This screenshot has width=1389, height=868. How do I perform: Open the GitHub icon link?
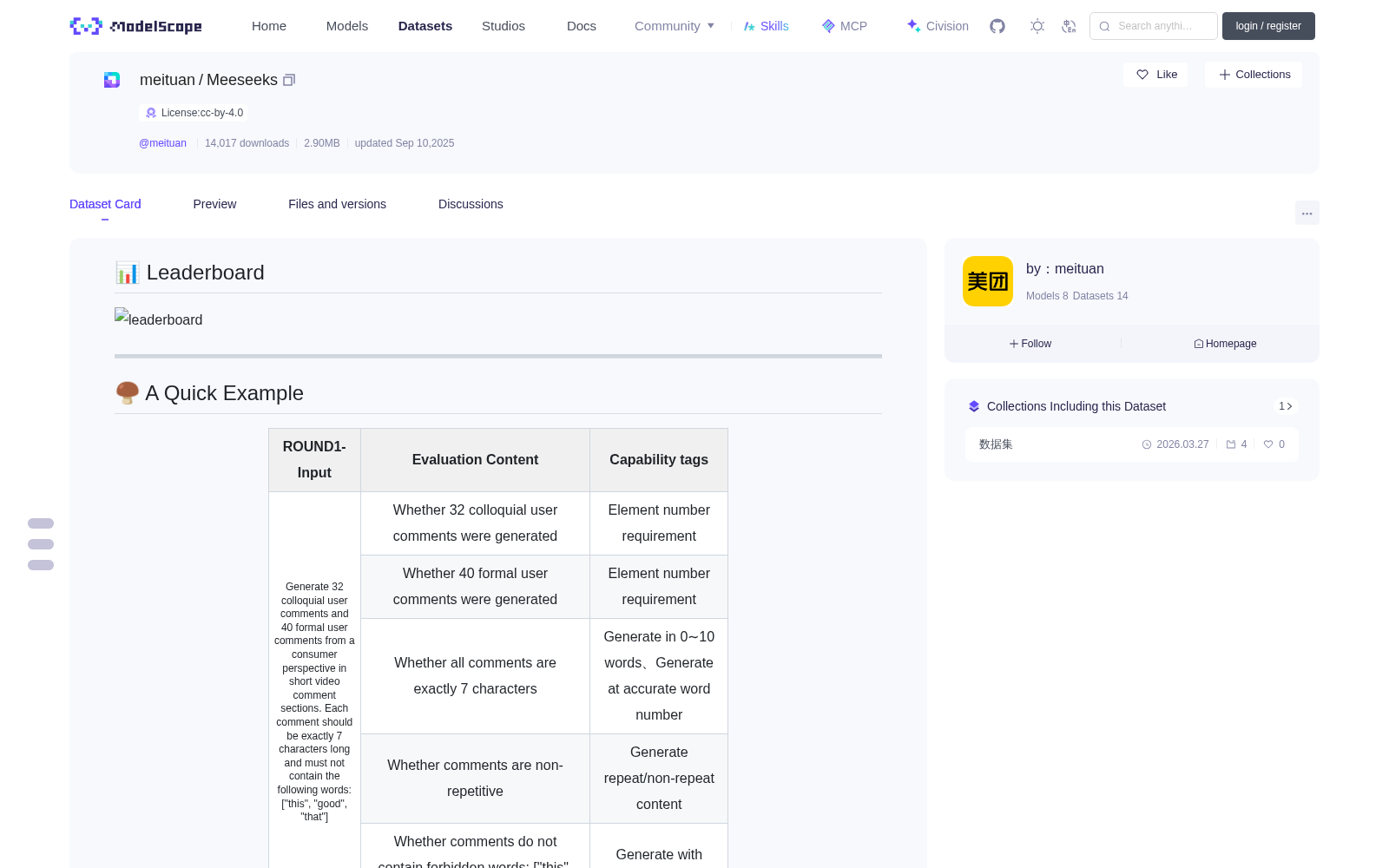pos(997,26)
